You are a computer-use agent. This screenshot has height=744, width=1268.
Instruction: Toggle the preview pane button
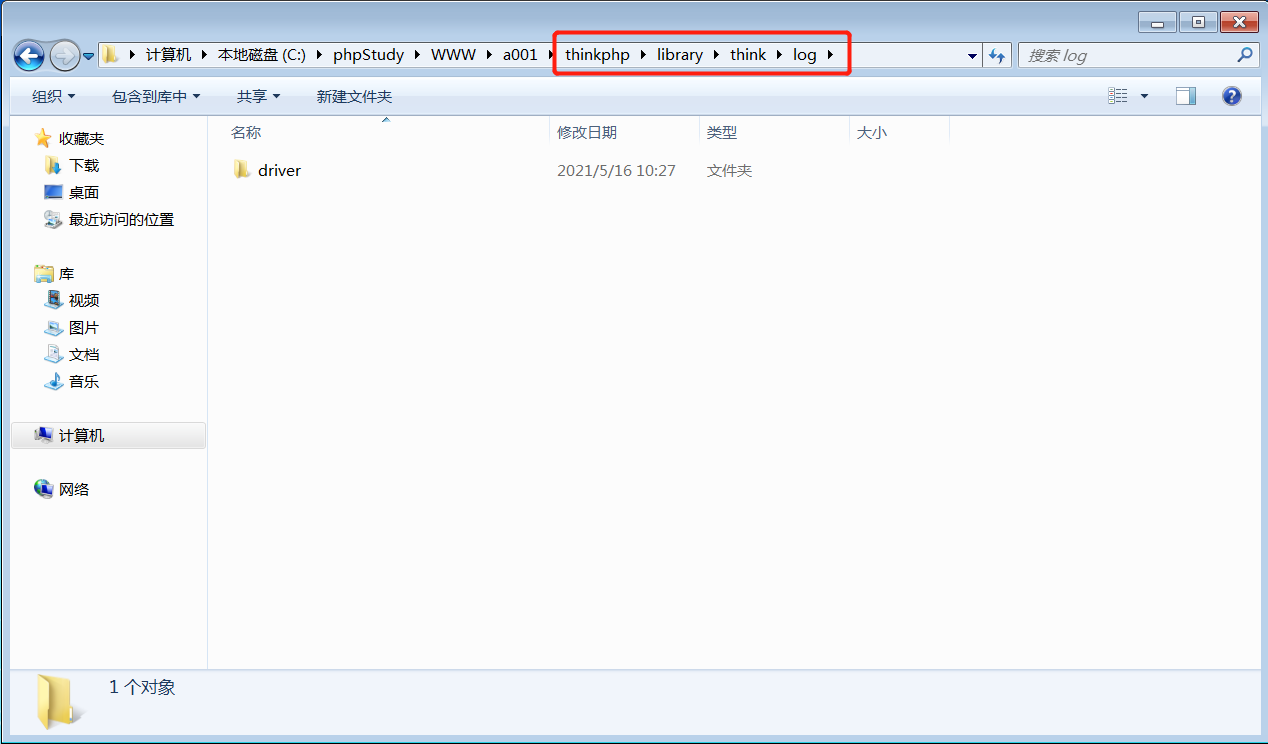click(1186, 96)
